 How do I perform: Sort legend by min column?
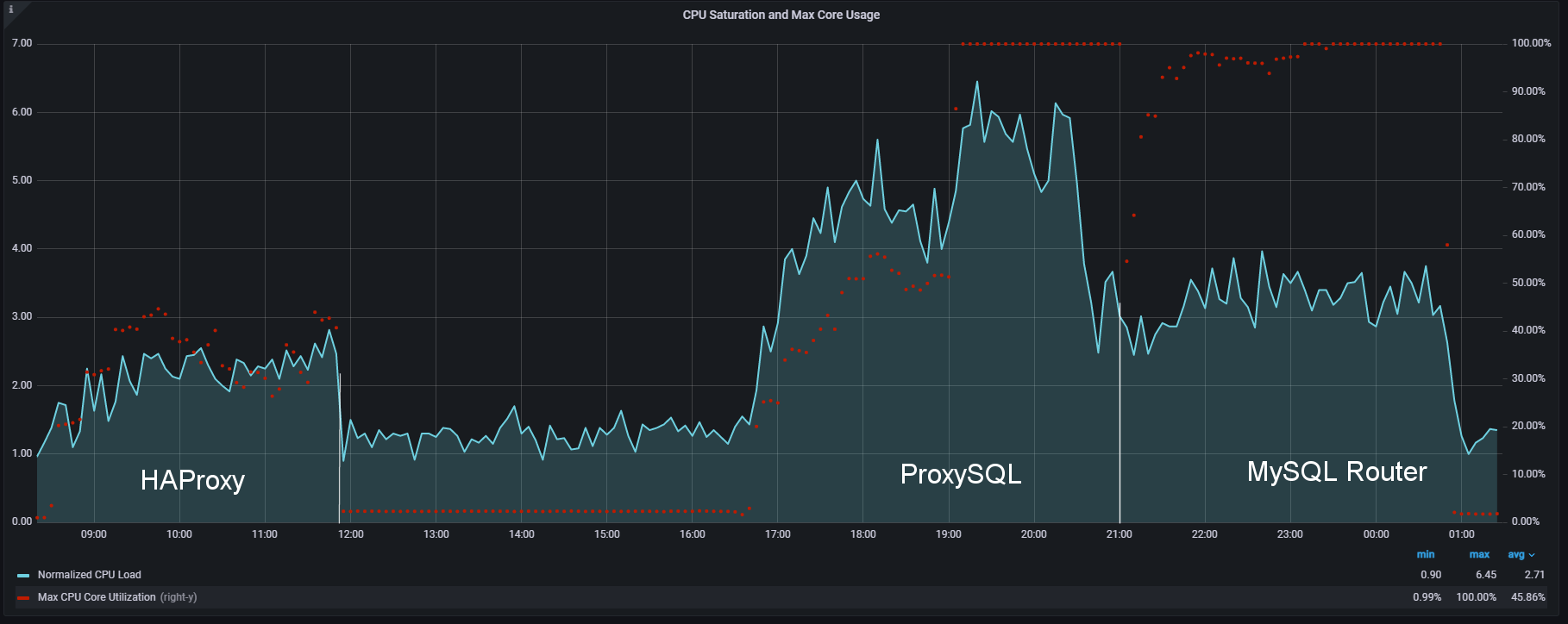(1425, 554)
